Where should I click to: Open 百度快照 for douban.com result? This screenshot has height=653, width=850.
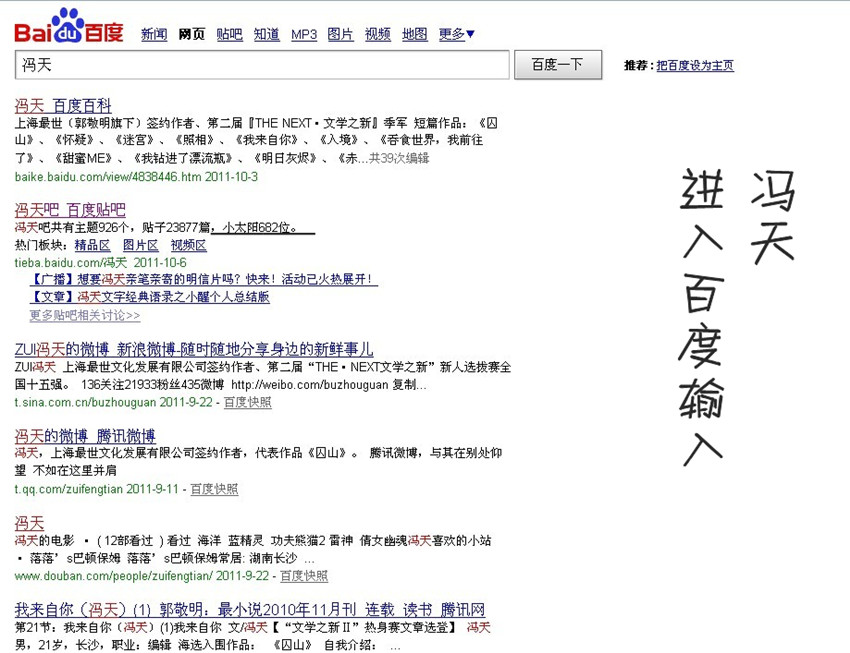click(x=304, y=576)
